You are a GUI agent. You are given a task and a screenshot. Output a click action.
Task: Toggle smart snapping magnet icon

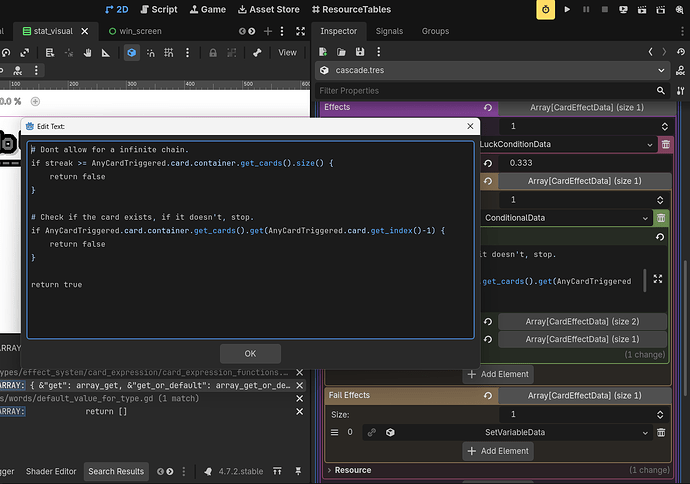click(x=150, y=53)
